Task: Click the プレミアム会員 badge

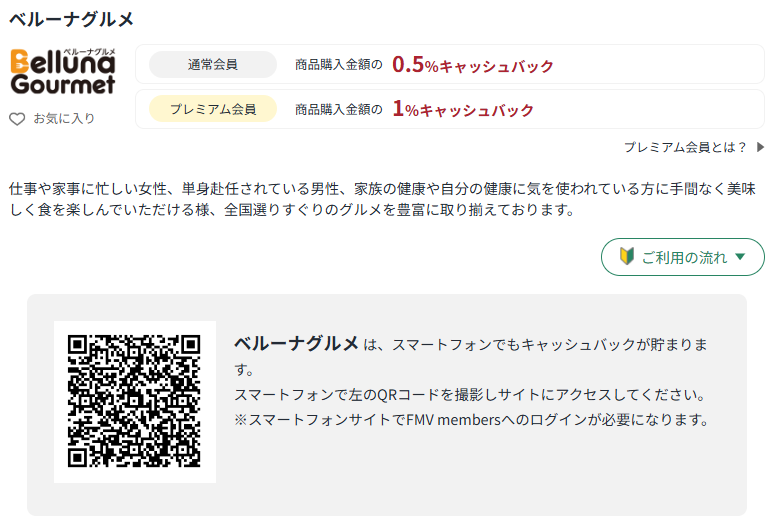Action: point(213,109)
